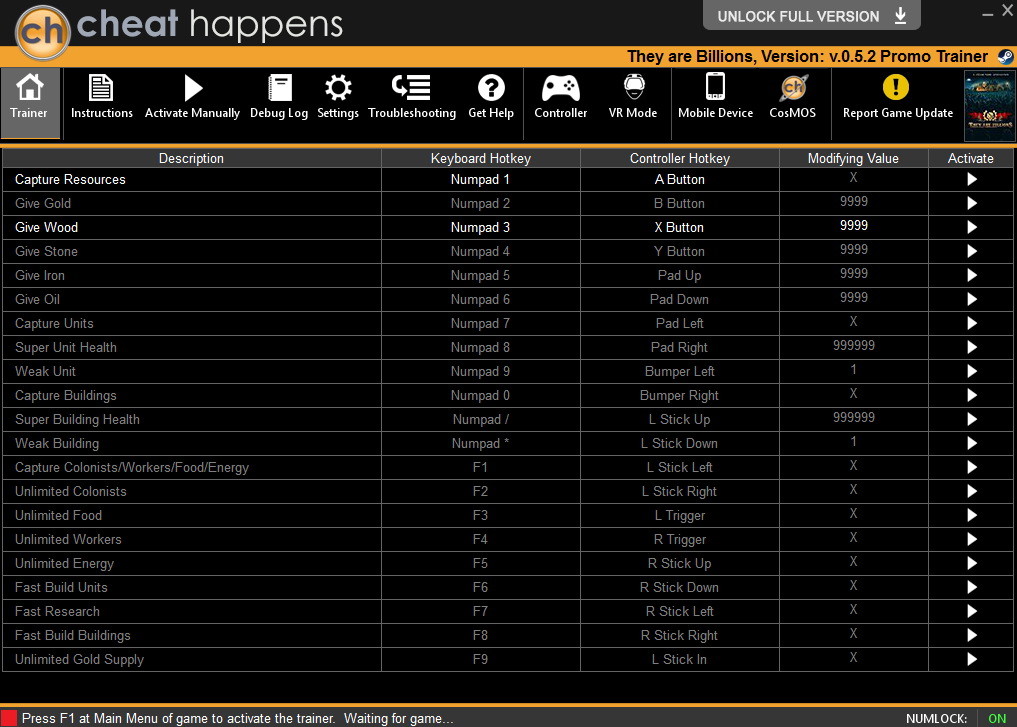Click the Steam icon beside trainer title
The image size is (1017, 727).
pyautogui.click(x=1005, y=56)
